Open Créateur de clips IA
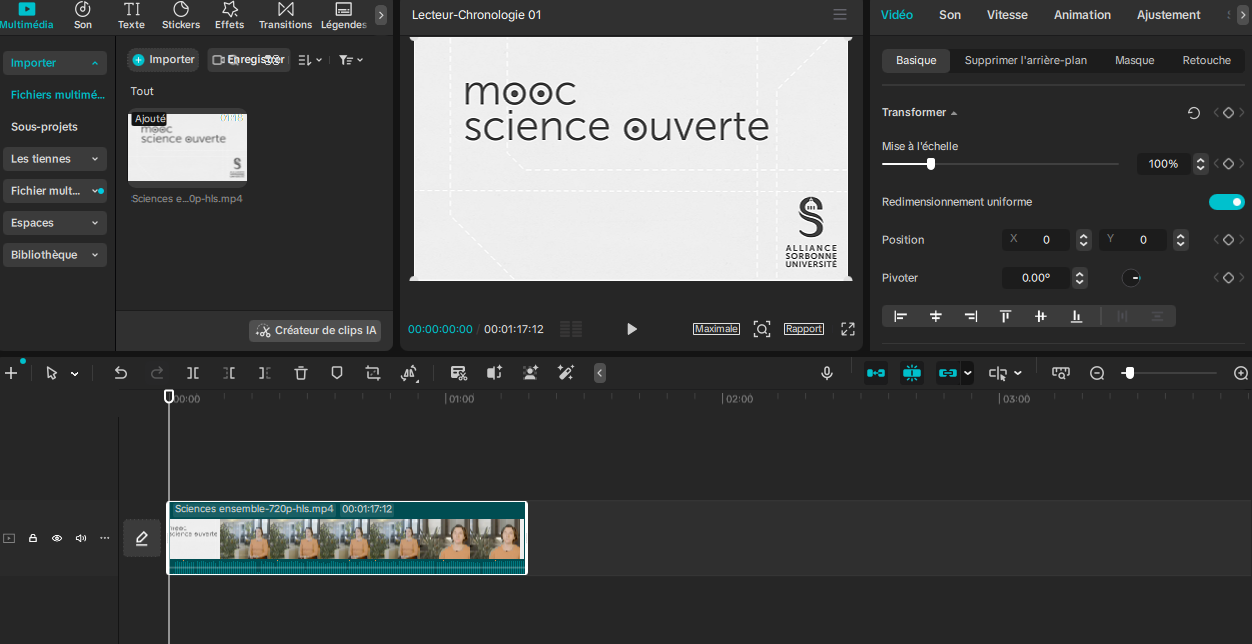The width and height of the screenshot is (1252, 644). (x=315, y=330)
